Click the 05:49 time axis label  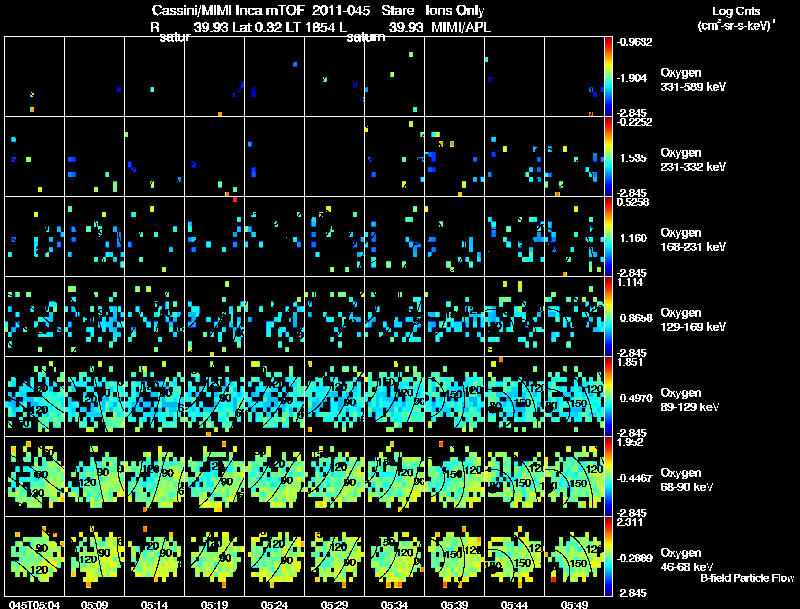(574, 605)
